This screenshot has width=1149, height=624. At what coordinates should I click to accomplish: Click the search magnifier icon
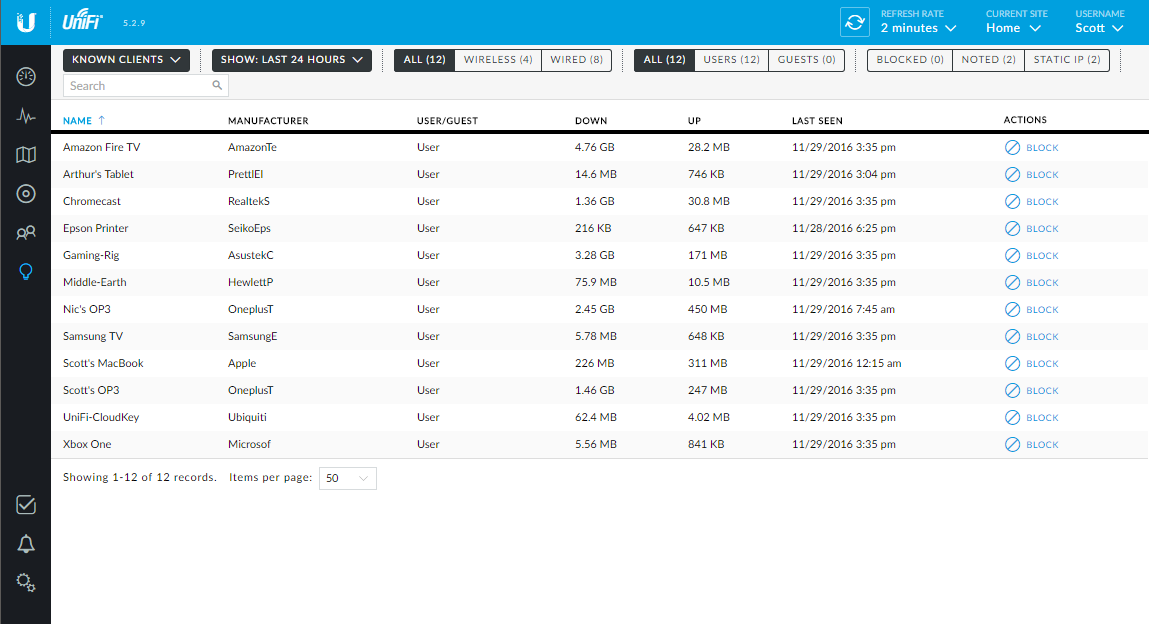[217, 85]
